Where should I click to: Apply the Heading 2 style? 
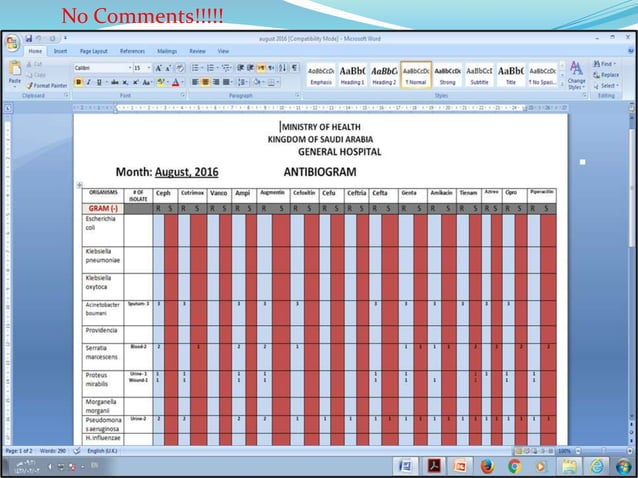coord(384,75)
